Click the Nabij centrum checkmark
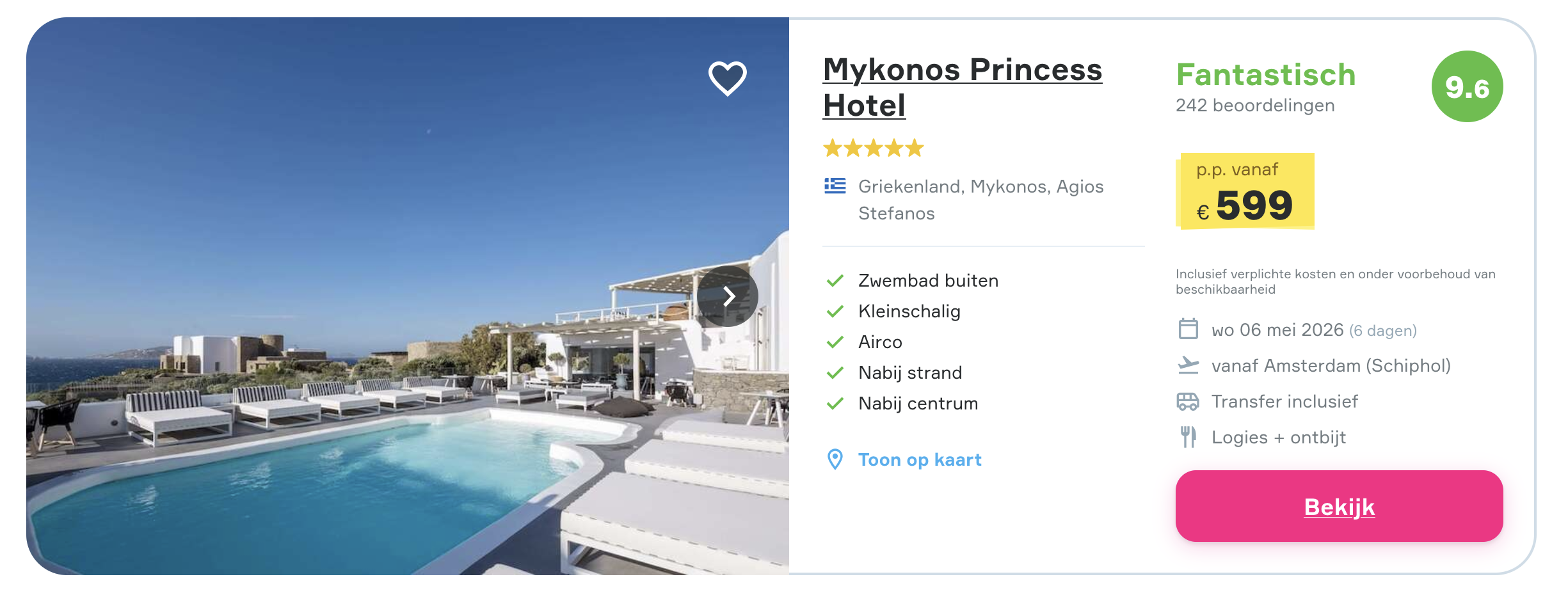1568x595 pixels. [x=835, y=404]
